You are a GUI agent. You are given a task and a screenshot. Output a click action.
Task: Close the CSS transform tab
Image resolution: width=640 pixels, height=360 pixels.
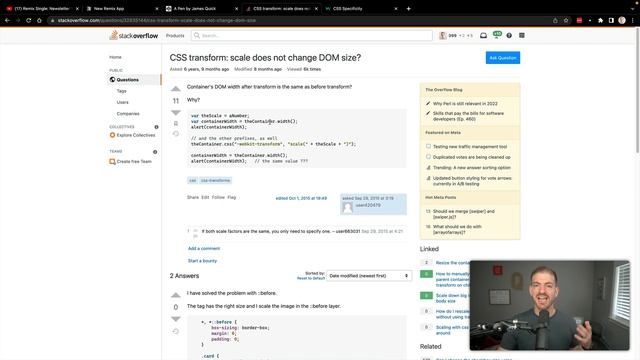[316, 8]
